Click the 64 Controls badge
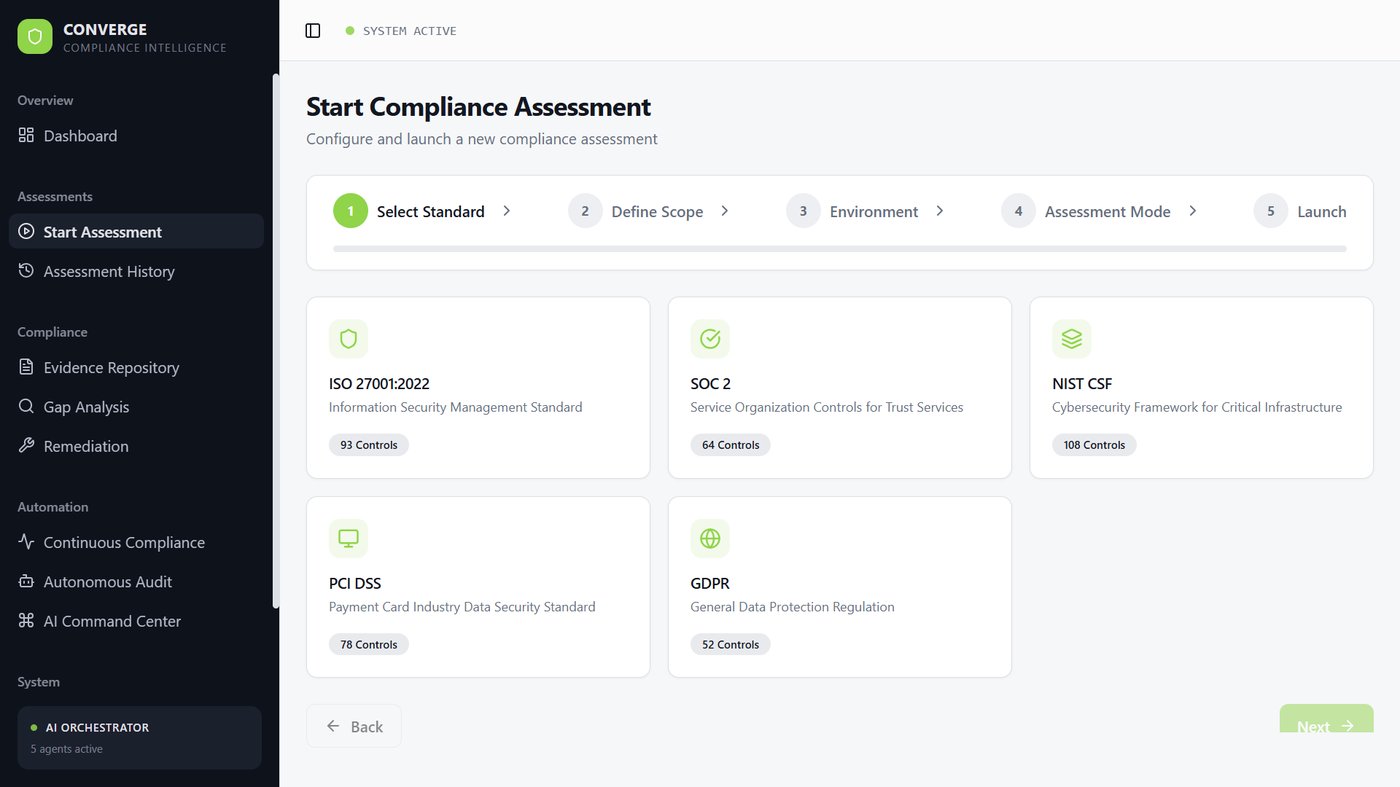Screen dimensions: 1400x787 pos(730,445)
